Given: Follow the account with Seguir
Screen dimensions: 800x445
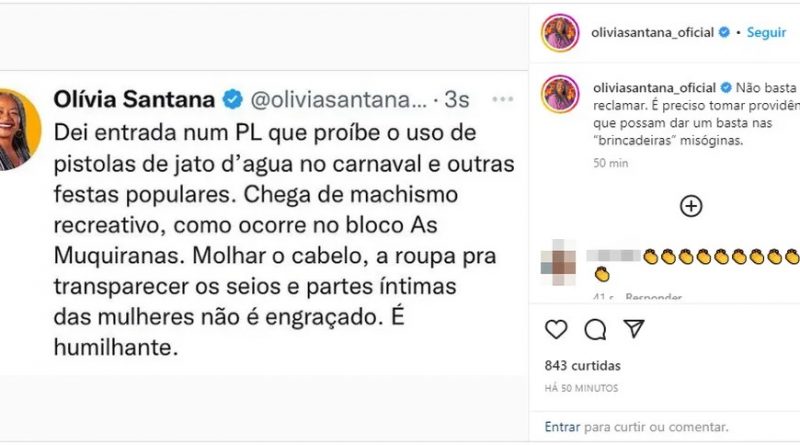Looking at the screenshot, I should click(765, 32).
